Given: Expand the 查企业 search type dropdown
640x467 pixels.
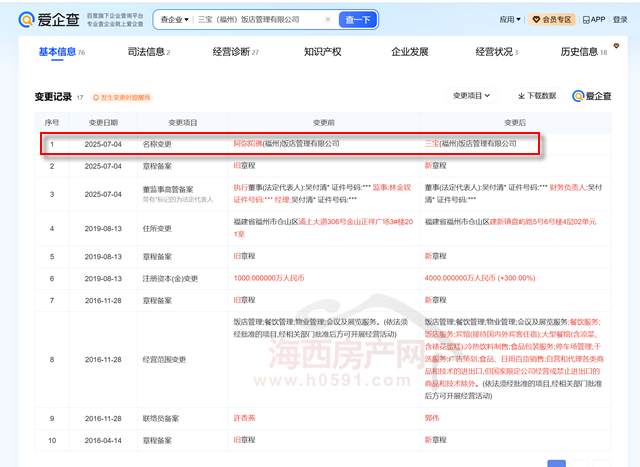Looking at the screenshot, I should coord(177,19).
